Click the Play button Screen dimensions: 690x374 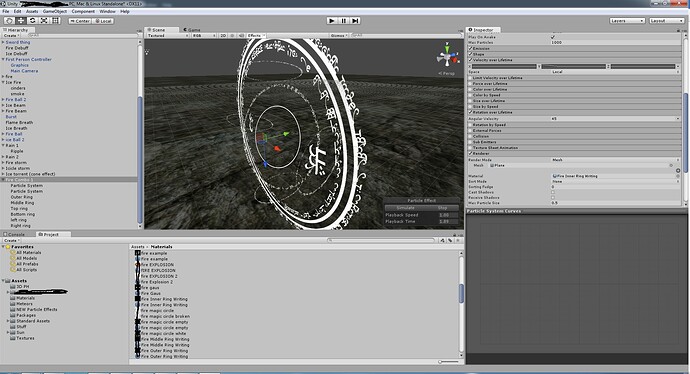[332, 21]
